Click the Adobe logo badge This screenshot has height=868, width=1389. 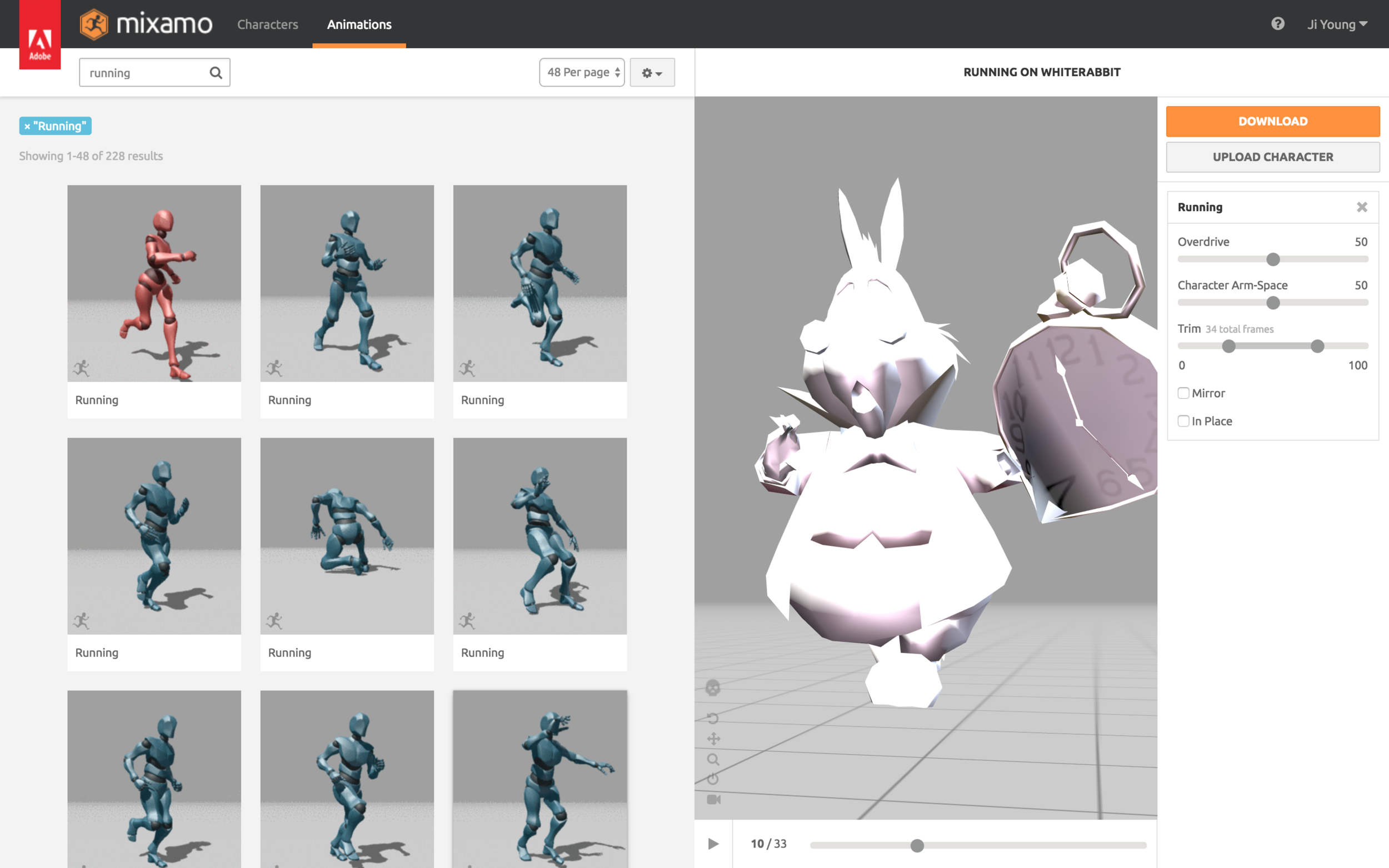pos(39,34)
